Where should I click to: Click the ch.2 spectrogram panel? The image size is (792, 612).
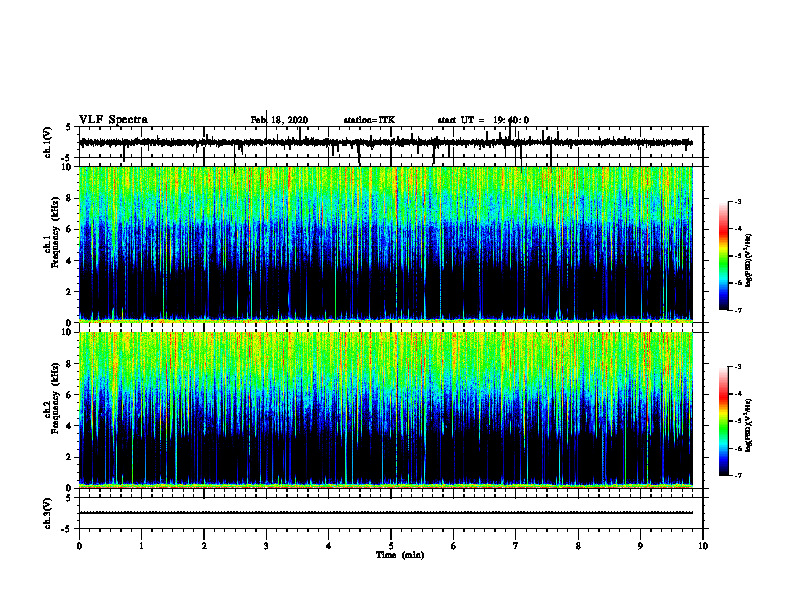[386, 410]
